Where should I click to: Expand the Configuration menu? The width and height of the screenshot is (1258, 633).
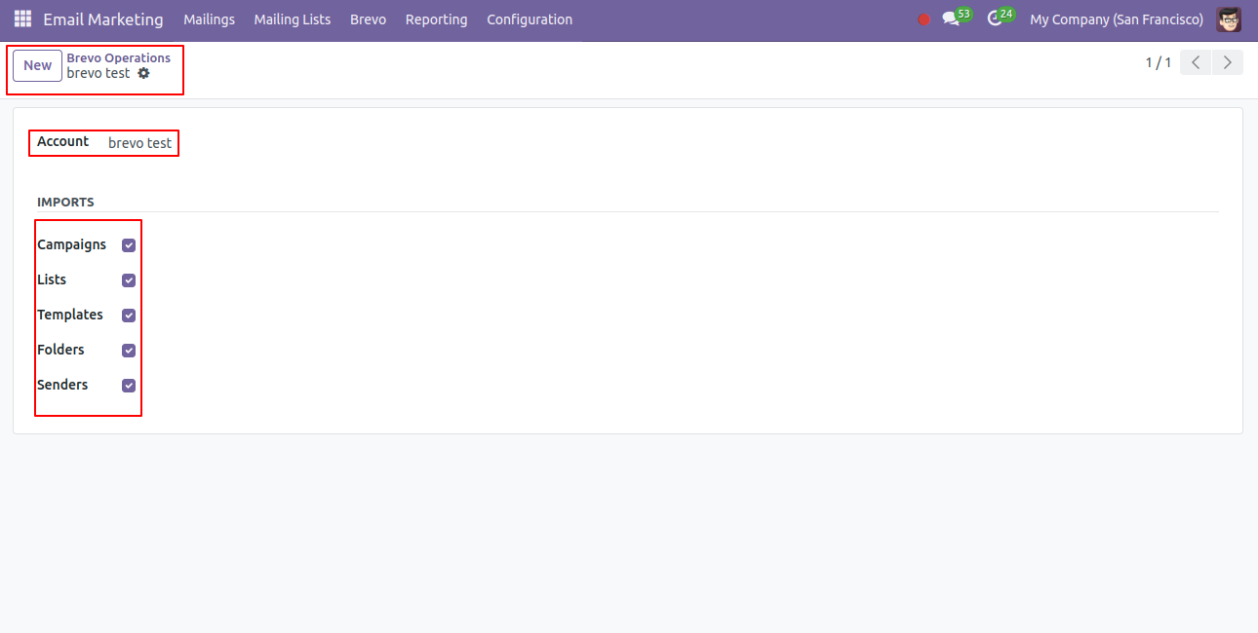tap(529, 19)
